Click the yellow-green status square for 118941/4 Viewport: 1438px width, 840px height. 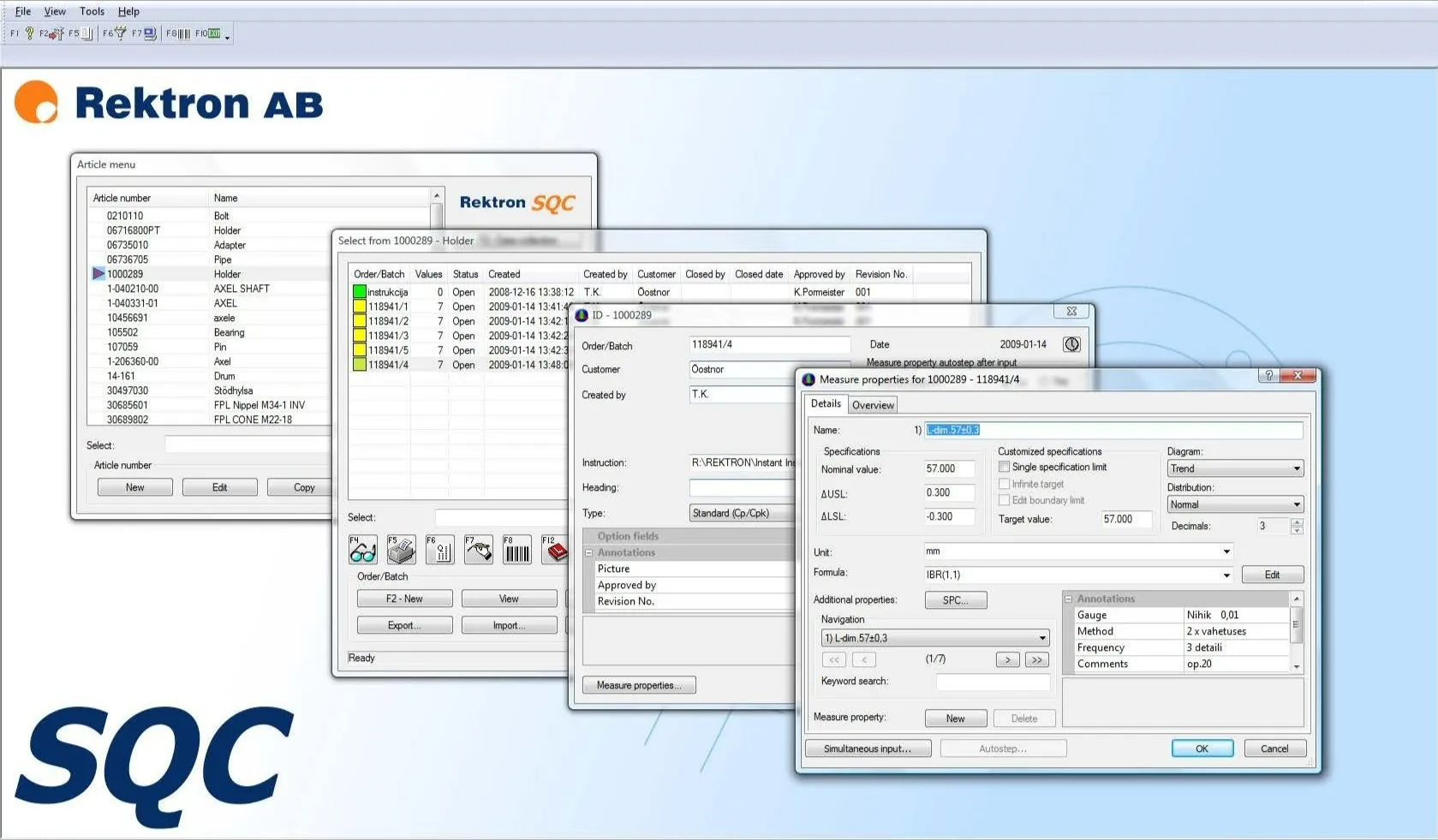[360, 365]
